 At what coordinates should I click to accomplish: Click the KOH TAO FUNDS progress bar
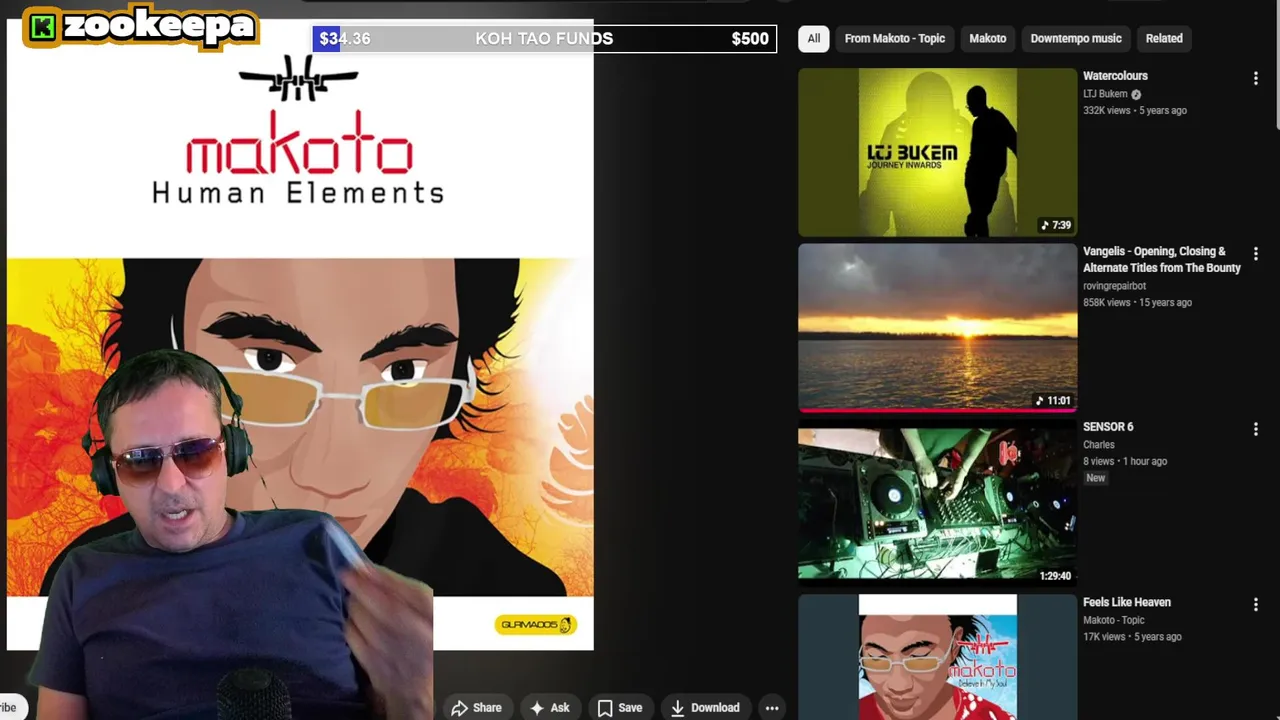pyautogui.click(x=545, y=39)
